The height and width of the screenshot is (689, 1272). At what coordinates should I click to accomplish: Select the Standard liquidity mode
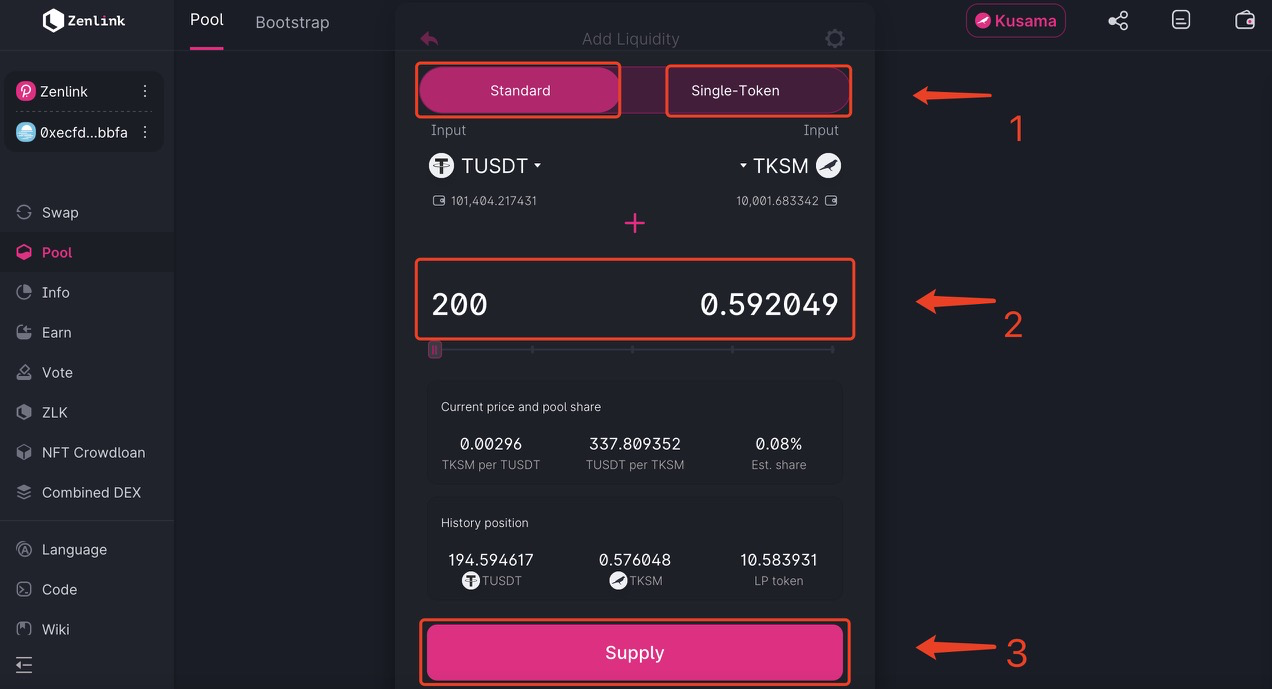tap(520, 90)
